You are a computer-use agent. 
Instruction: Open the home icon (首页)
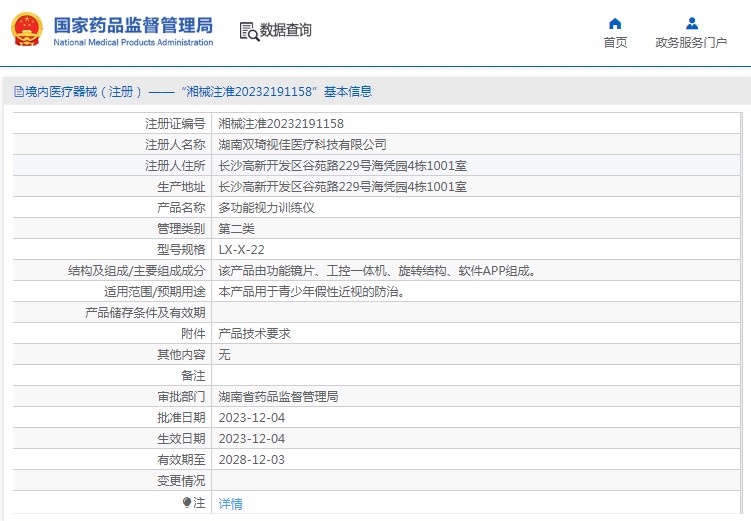(x=615, y=23)
